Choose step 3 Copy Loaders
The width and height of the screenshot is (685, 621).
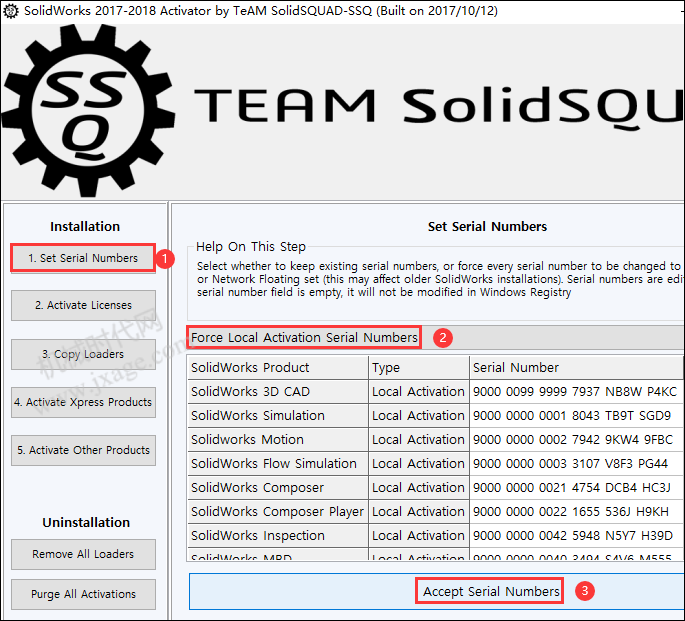pyautogui.click(x=83, y=354)
